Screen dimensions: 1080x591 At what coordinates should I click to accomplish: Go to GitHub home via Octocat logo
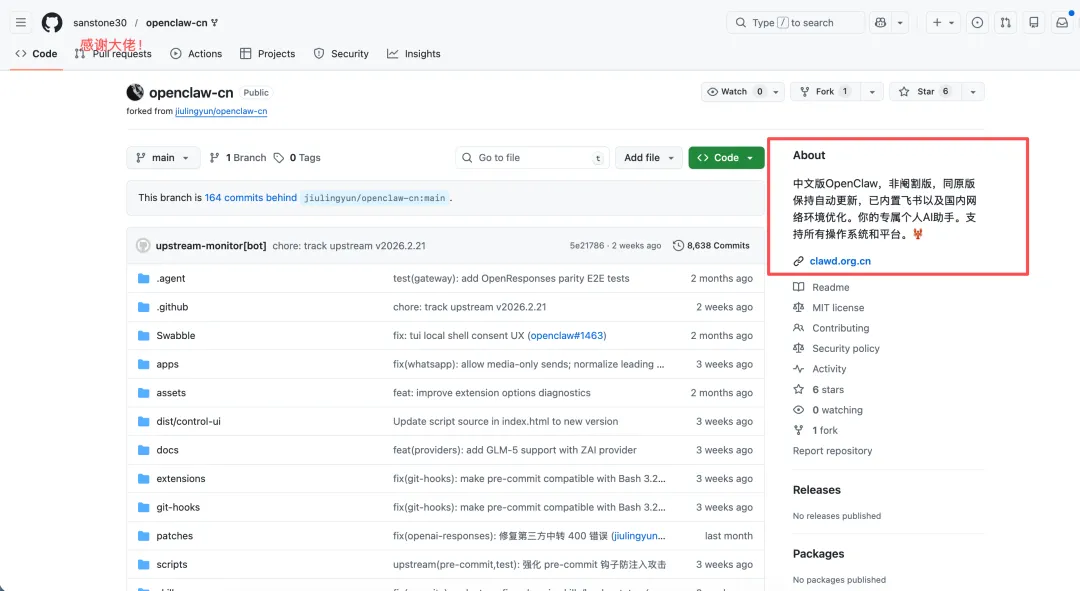pos(52,23)
